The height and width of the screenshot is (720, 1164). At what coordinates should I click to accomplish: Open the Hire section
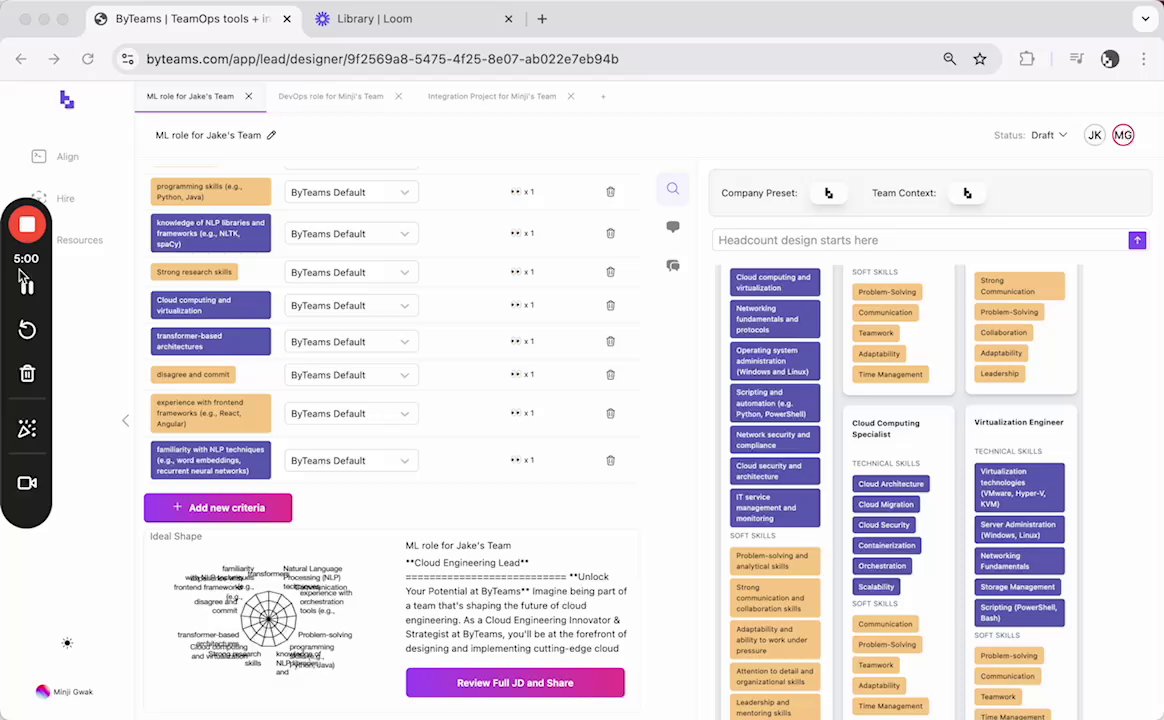[53, 198]
